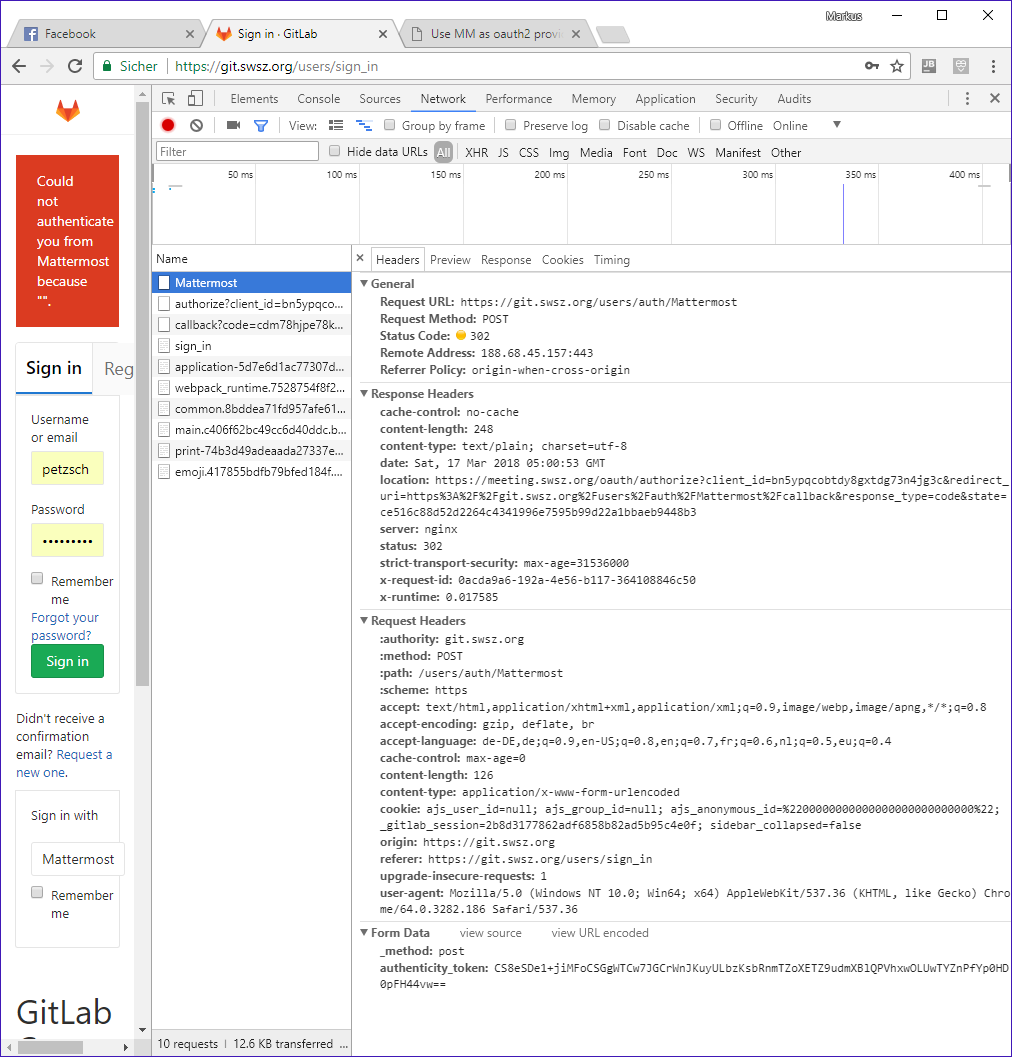Click the network Filter text field
The width and height of the screenshot is (1012, 1057).
coord(237,152)
